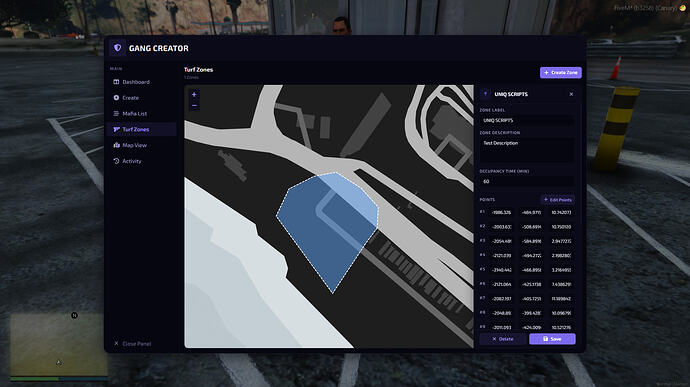Click the Close Panel link
The height and width of the screenshot is (387, 690).
pos(132,343)
